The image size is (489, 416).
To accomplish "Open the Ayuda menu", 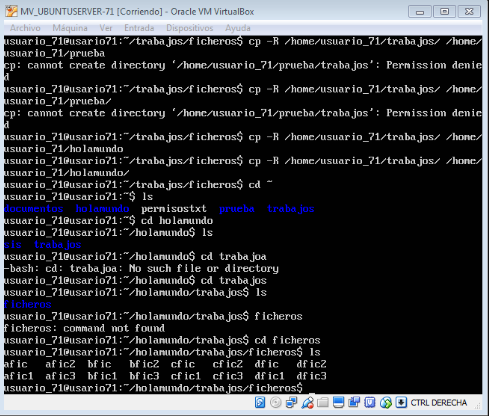I will (238, 28).
